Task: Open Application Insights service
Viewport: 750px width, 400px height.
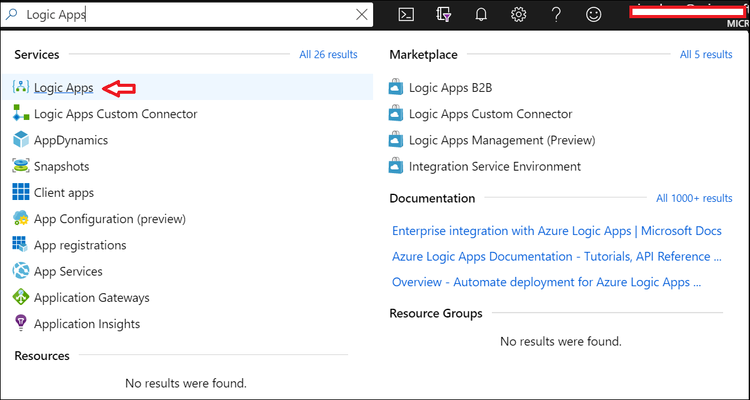Action: point(87,324)
